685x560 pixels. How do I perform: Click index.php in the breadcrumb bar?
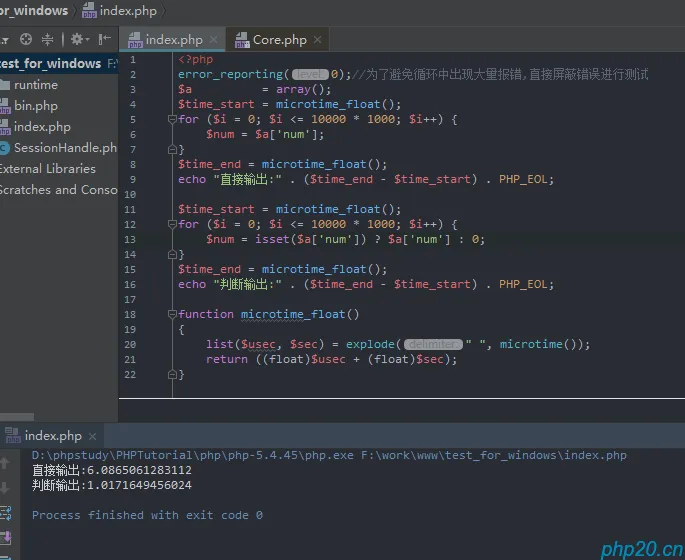pyautogui.click(x=128, y=10)
